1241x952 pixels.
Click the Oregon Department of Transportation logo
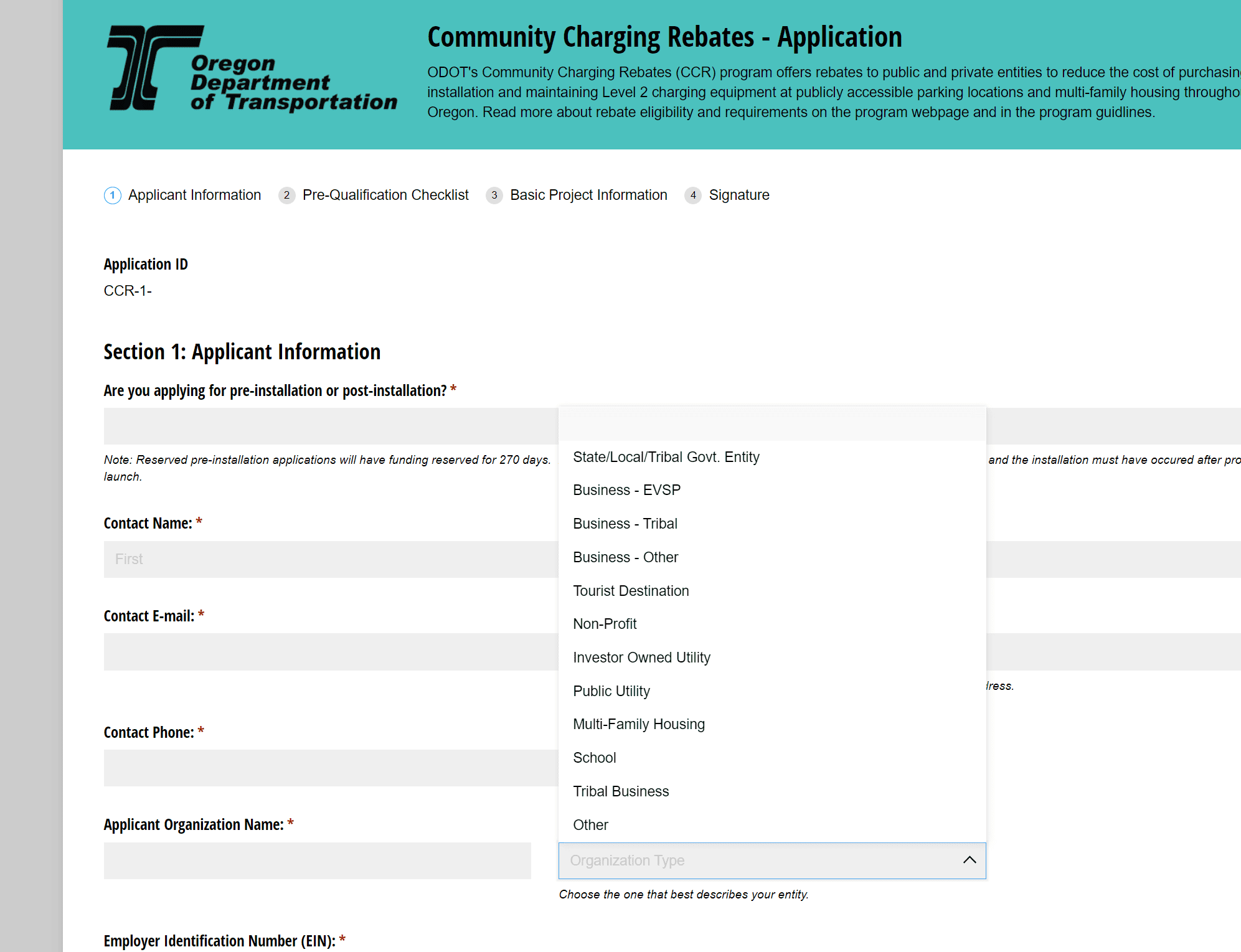[x=252, y=68]
